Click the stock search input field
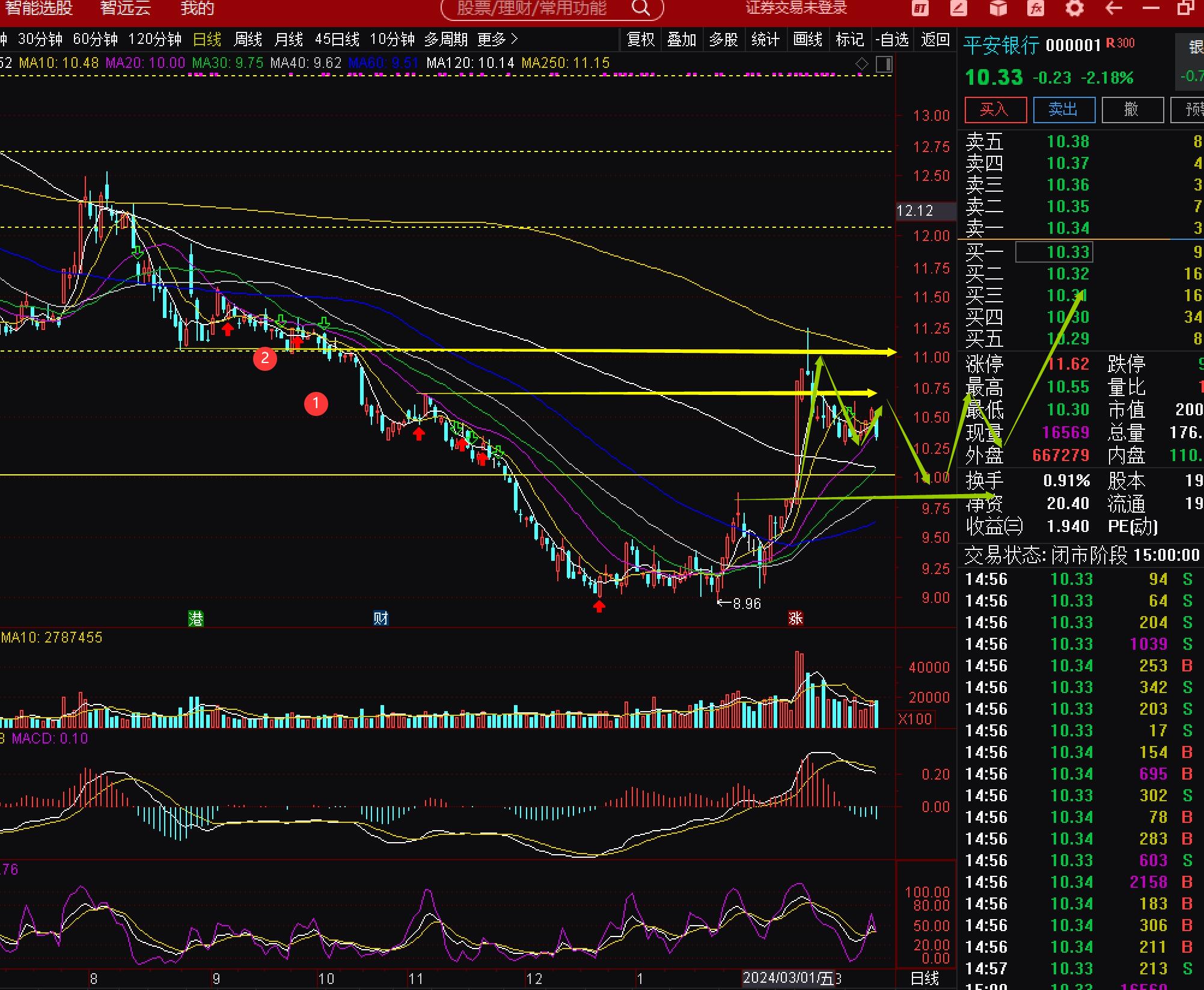The image size is (1204, 990). point(532,8)
